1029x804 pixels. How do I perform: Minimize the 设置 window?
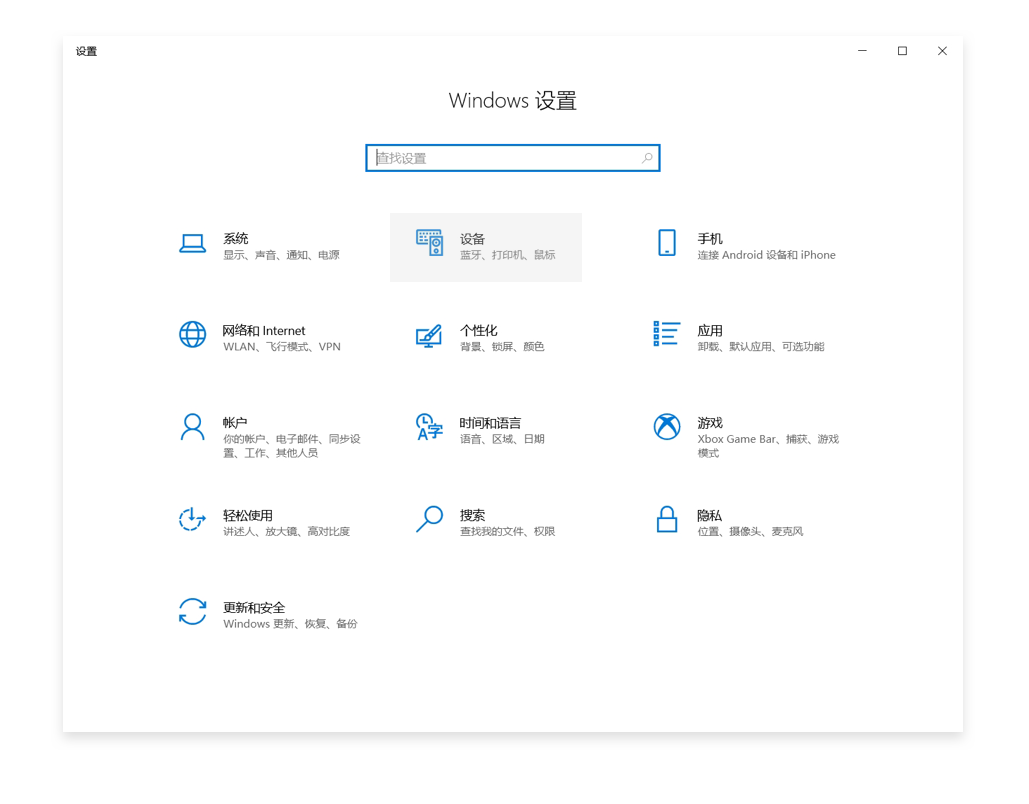[862, 51]
